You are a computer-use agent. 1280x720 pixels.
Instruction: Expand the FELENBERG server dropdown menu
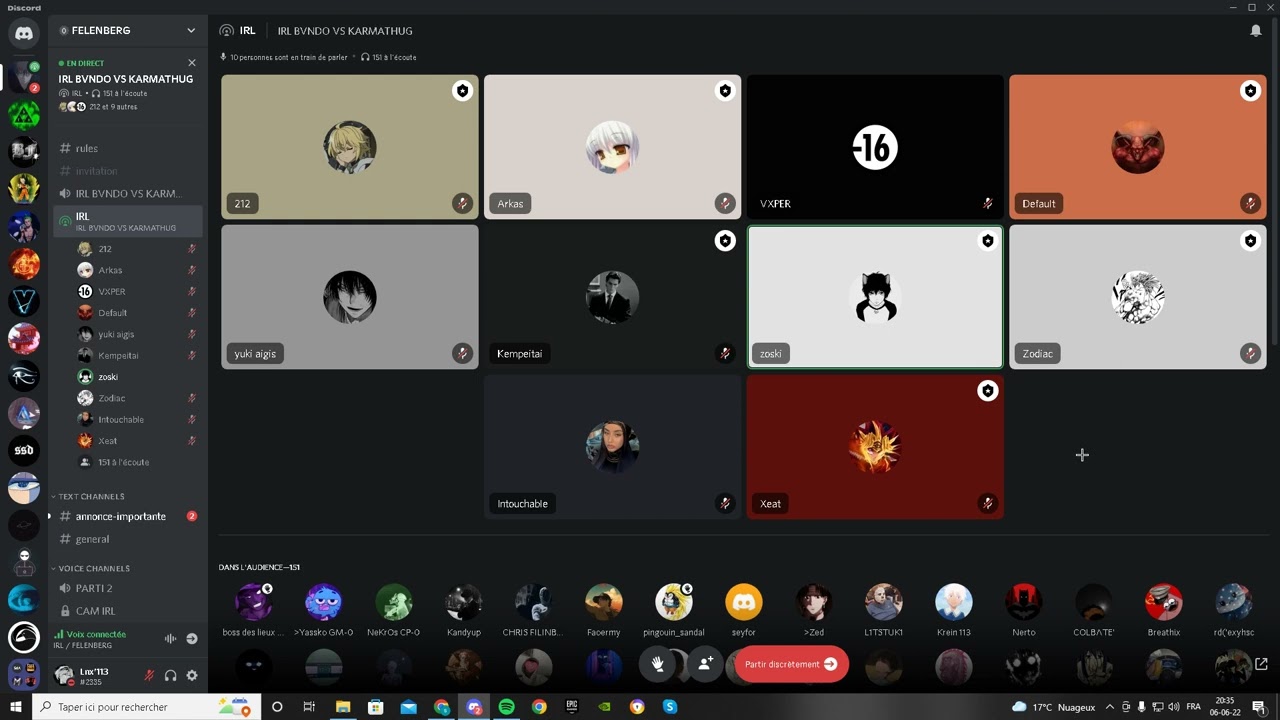tap(191, 31)
